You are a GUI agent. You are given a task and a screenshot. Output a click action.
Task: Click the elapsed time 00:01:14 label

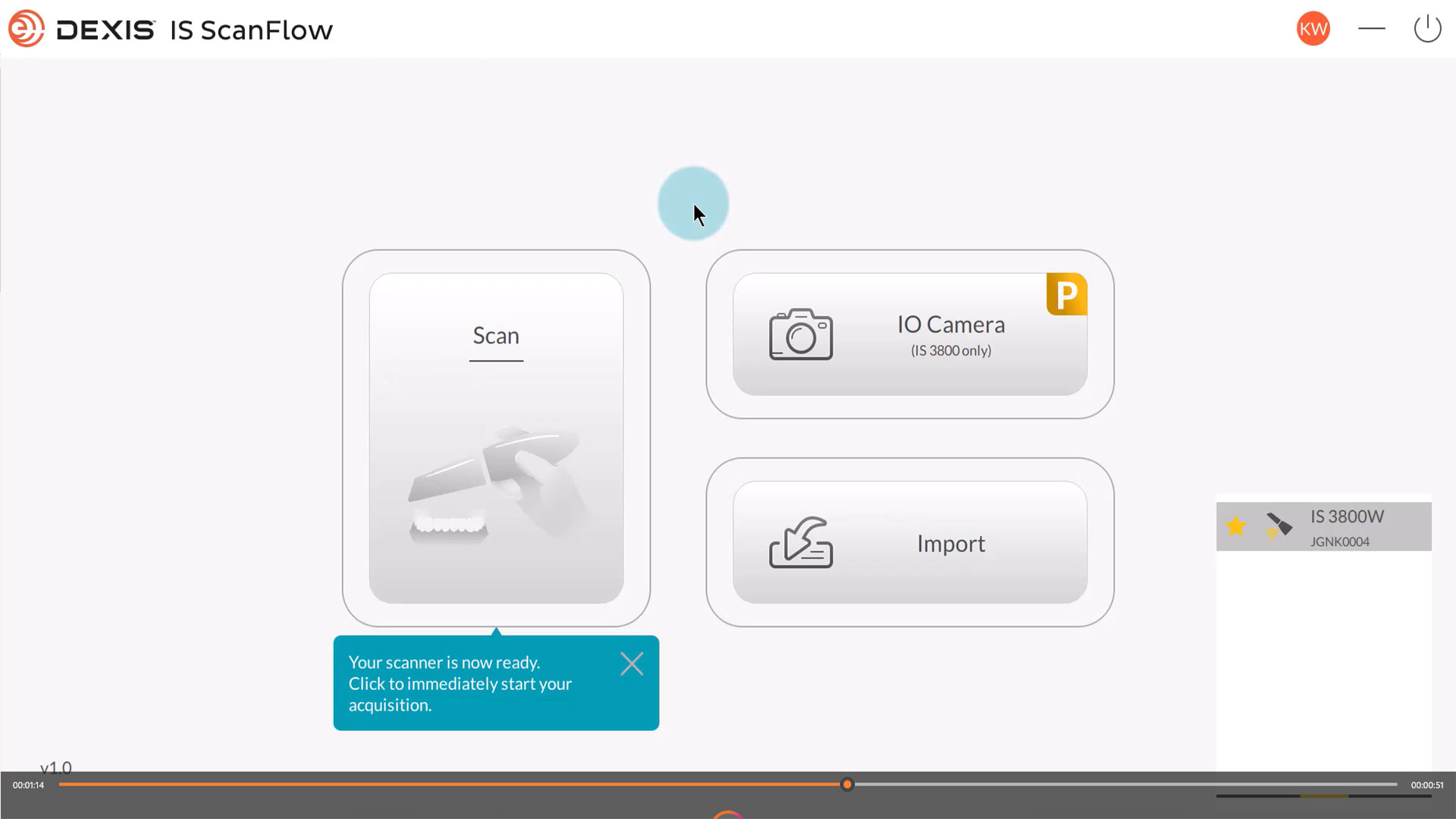pyautogui.click(x=28, y=785)
